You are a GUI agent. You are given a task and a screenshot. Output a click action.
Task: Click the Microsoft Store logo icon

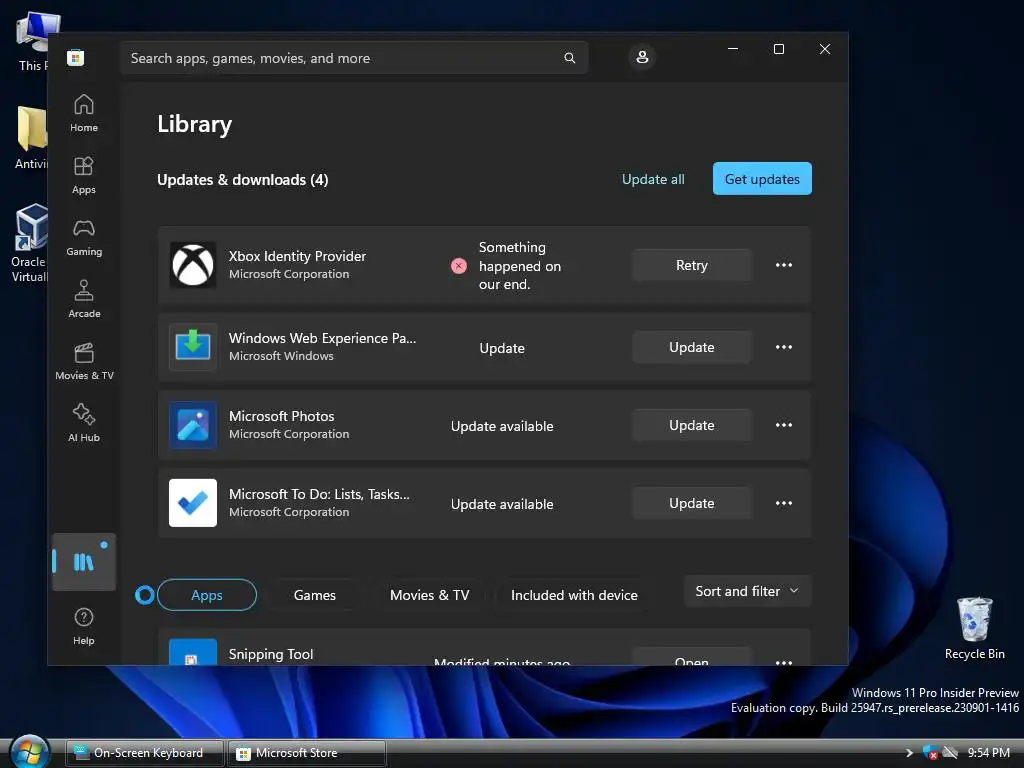76,57
